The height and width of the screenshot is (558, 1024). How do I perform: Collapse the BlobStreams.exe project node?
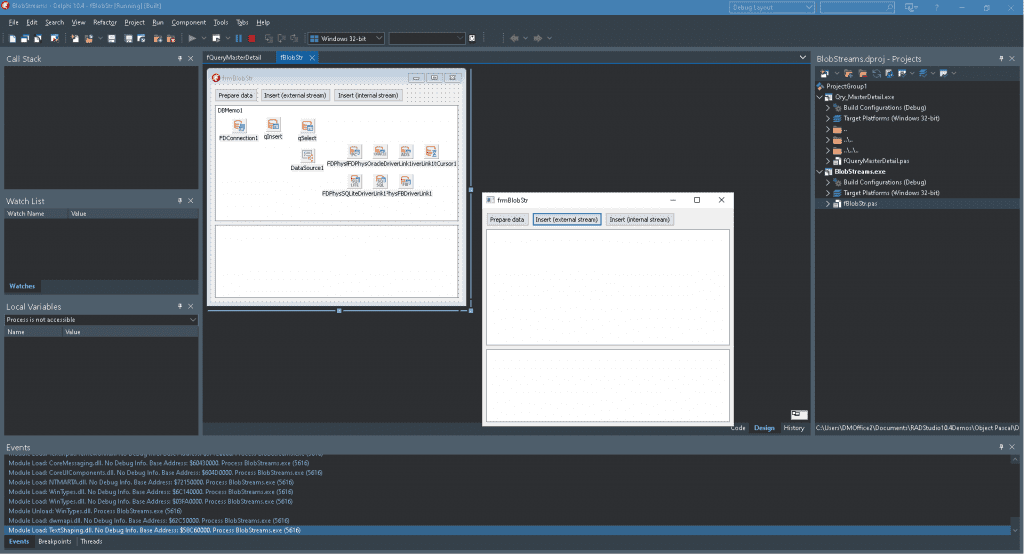pyautogui.click(x=820, y=172)
